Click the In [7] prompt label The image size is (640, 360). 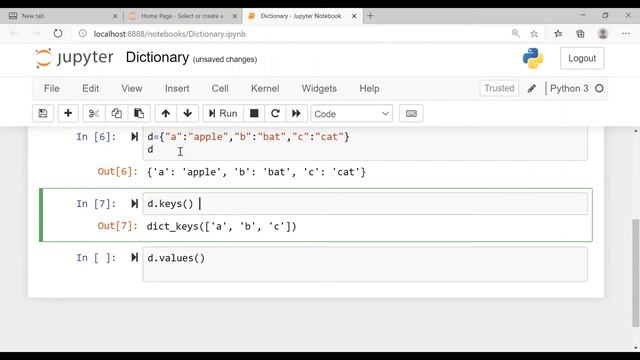pyautogui.click(x=96, y=203)
